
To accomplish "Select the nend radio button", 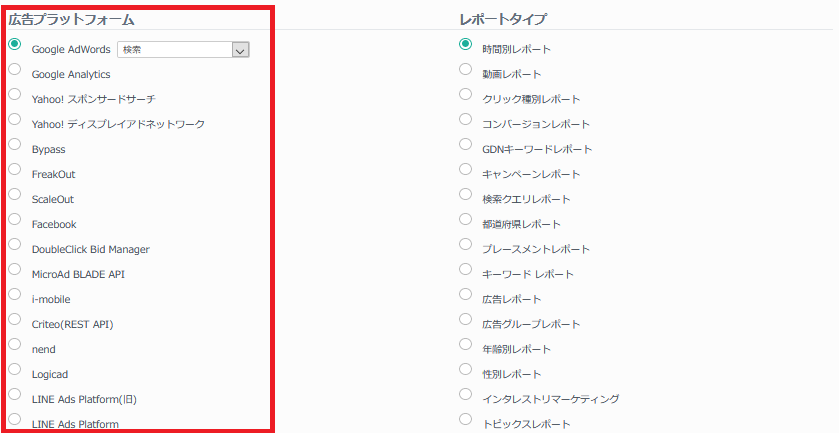I will coord(15,344).
